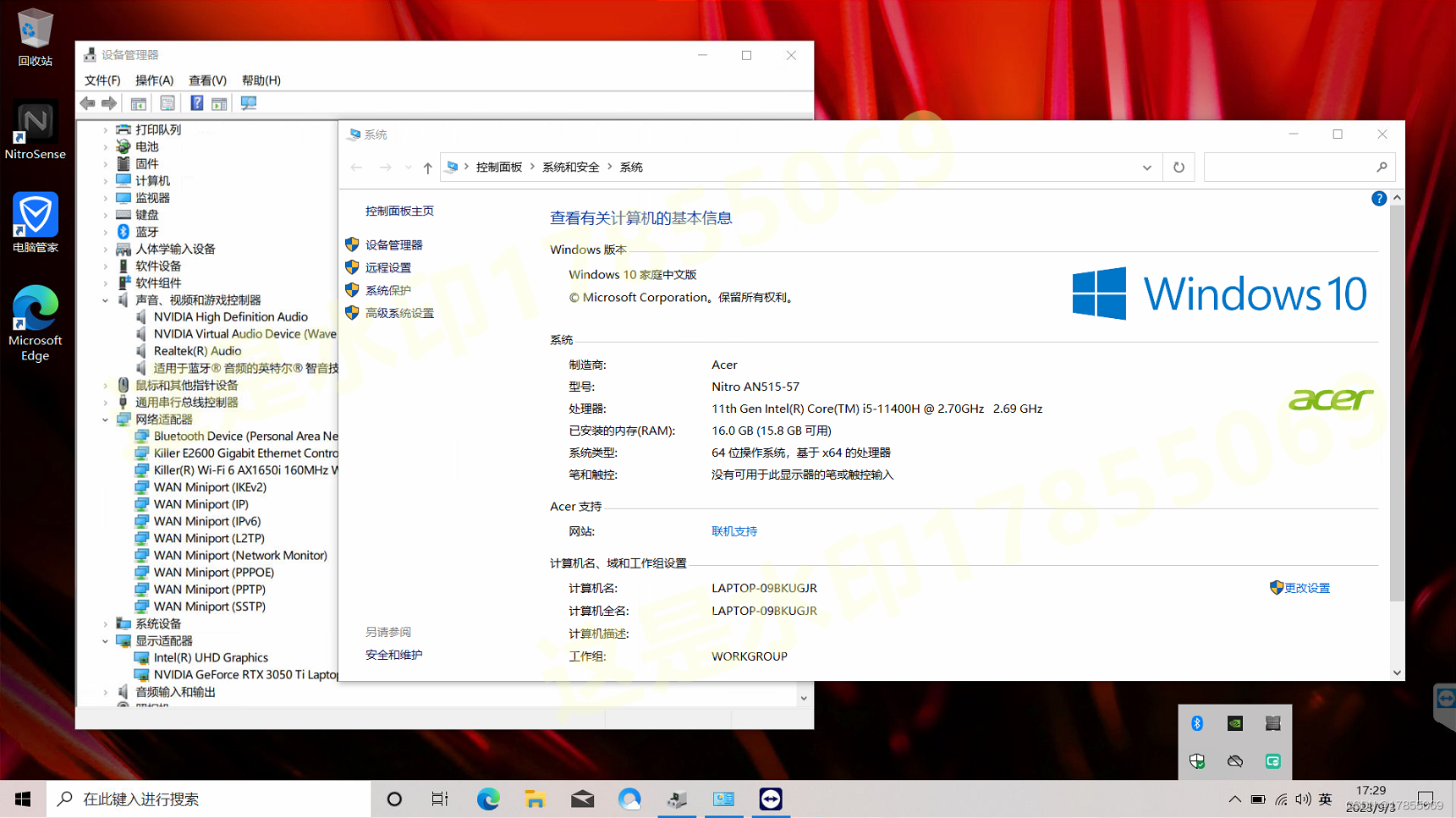Open Microsoft Edge desktop shortcut
Viewport: 1456px width, 818px height.
coord(35,324)
